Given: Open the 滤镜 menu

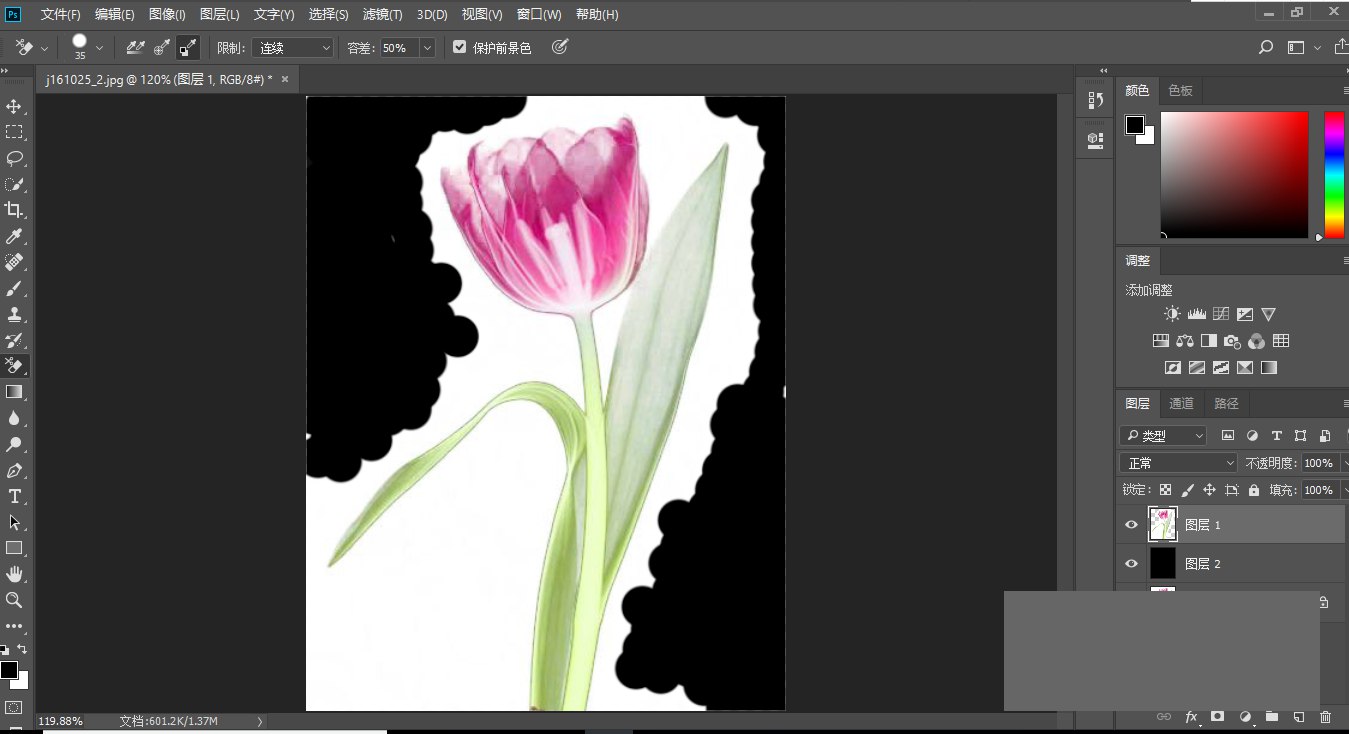Looking at the screenshot, I should coord(380,14).
